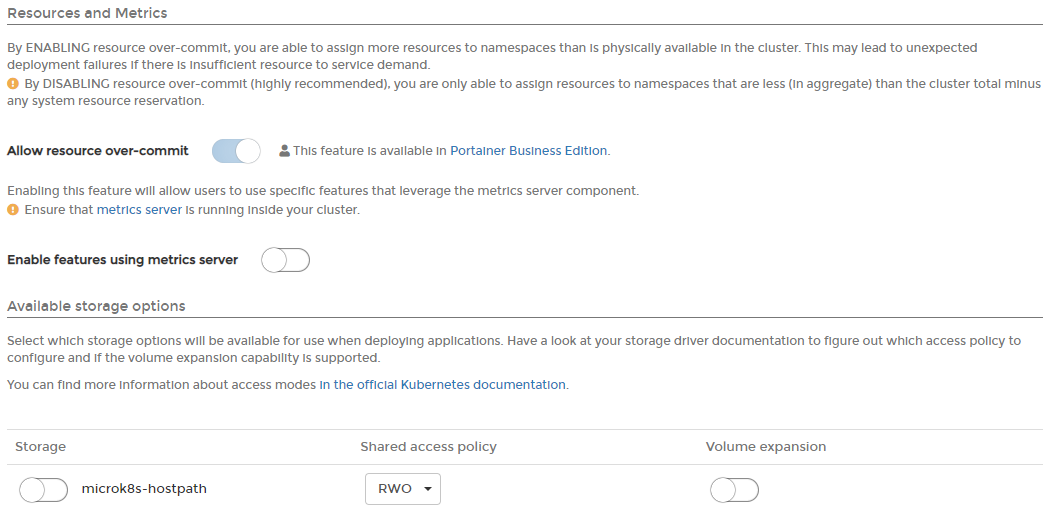
Task: Click the dropdown arrow next to RWO
Action: pos(428,489)
